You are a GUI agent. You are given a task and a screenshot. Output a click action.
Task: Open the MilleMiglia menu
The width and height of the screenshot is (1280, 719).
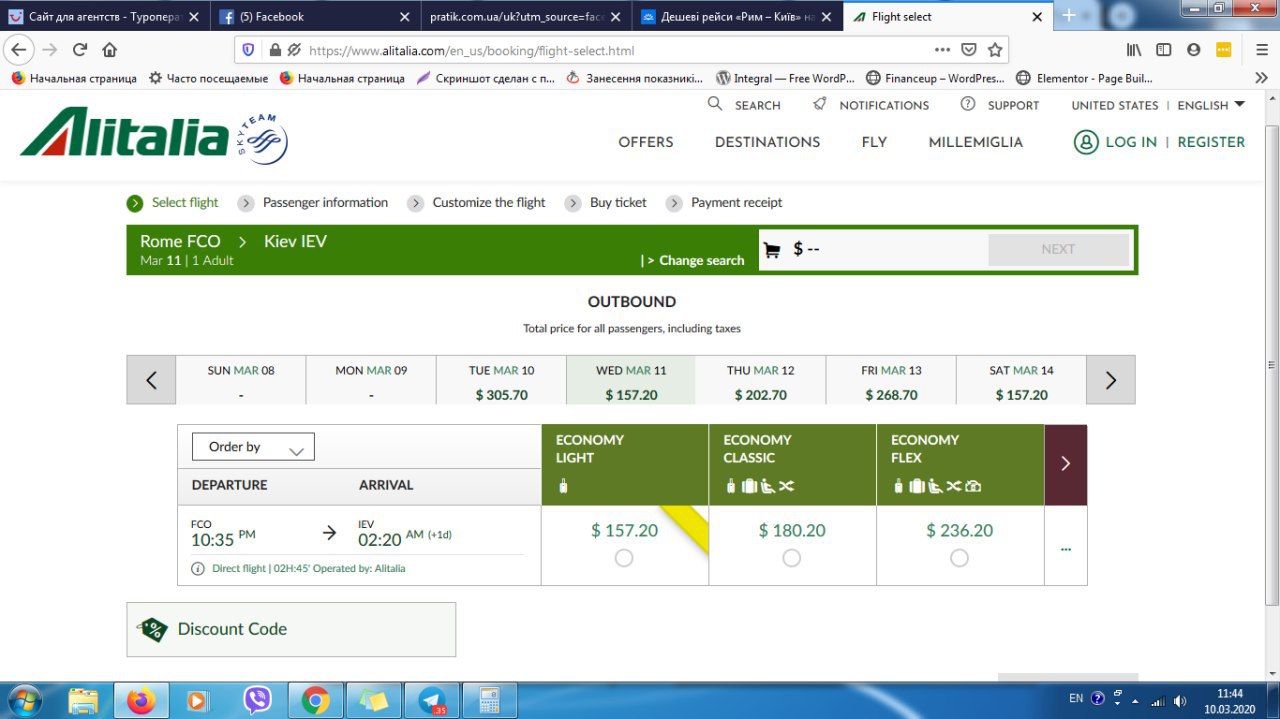pos(976,142)
